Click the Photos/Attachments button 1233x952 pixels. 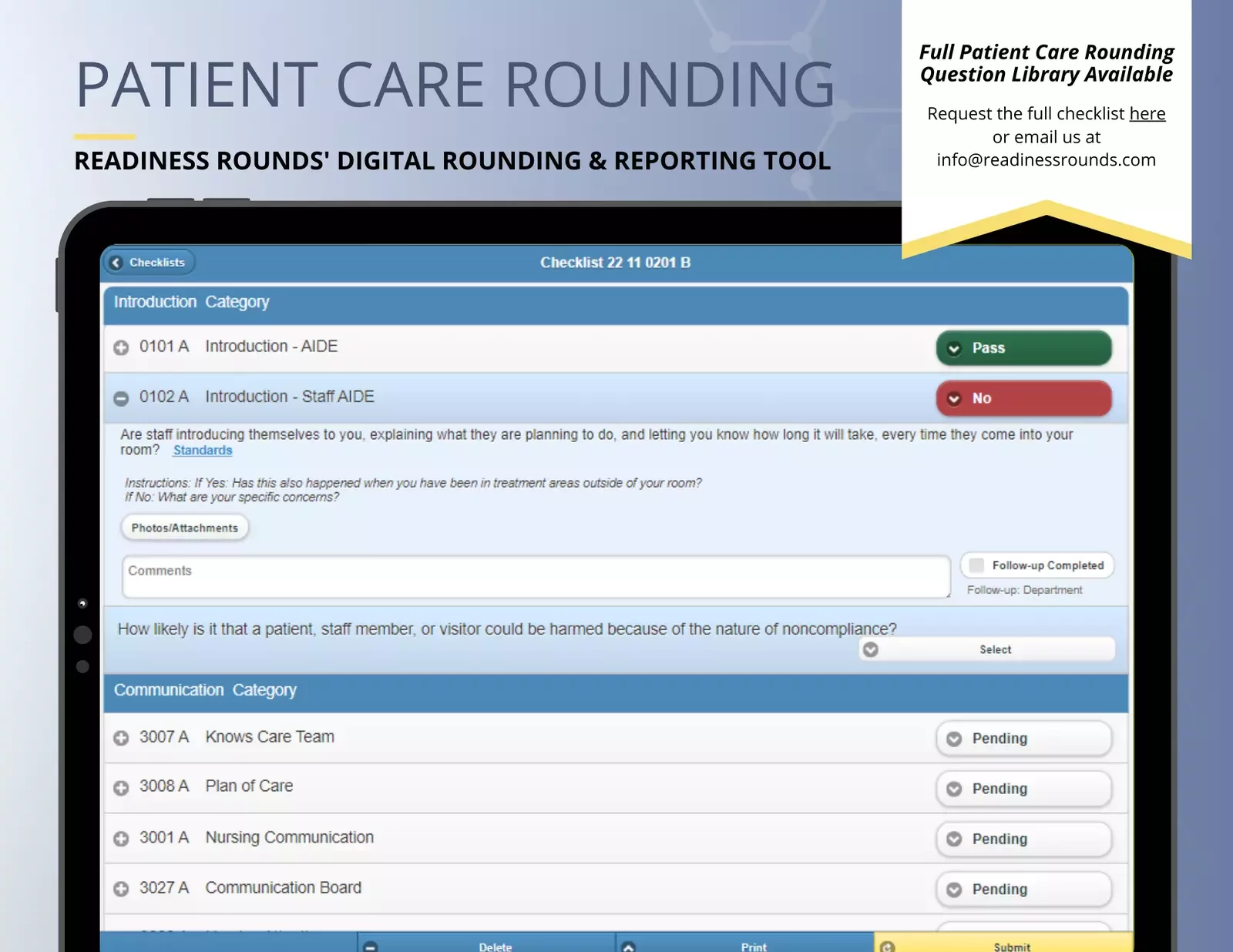point(184,527)
